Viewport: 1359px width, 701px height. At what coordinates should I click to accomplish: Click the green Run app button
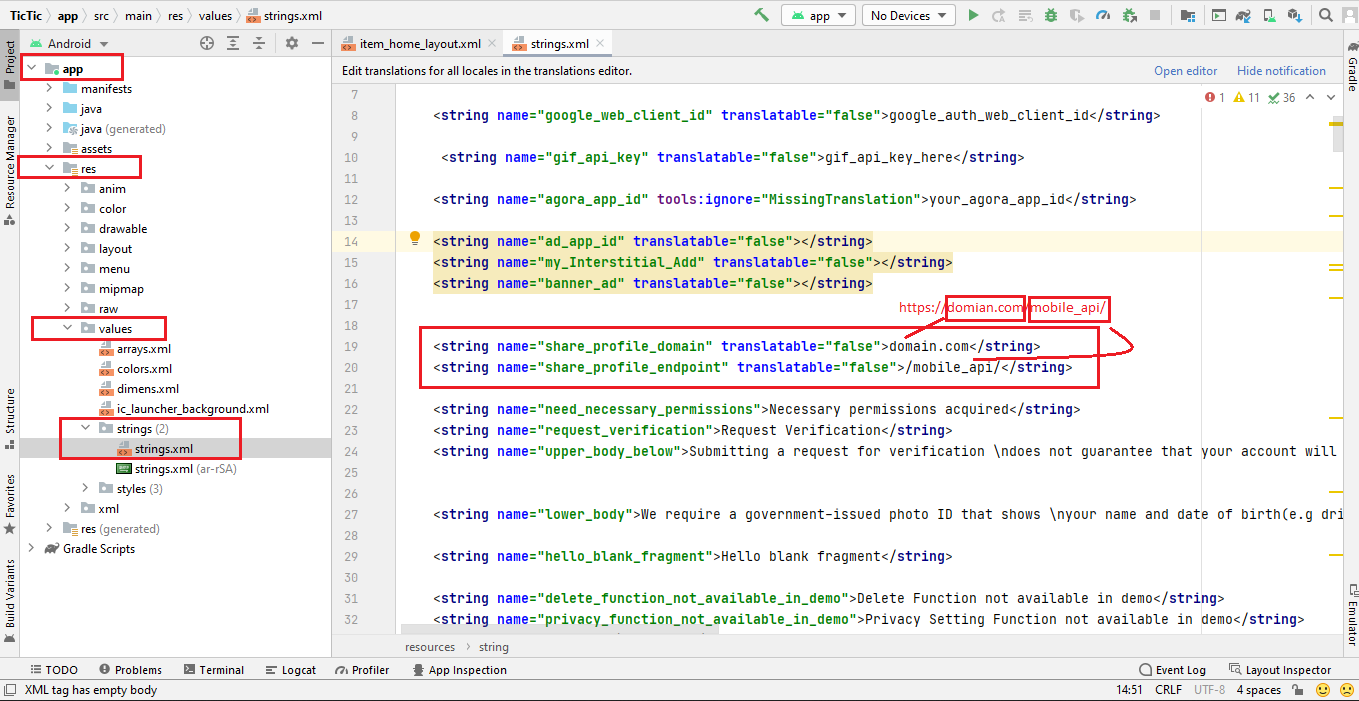[x=974, y=15]
